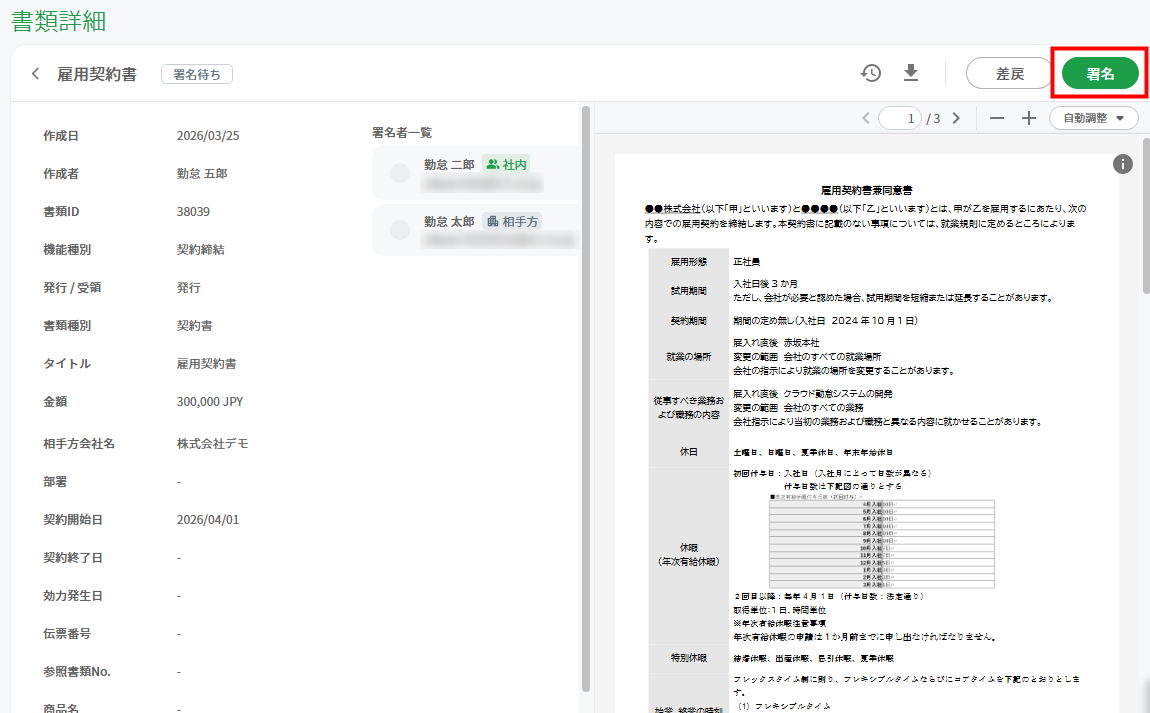
Task: Click the 契約終了日 label
Action: 73,558
